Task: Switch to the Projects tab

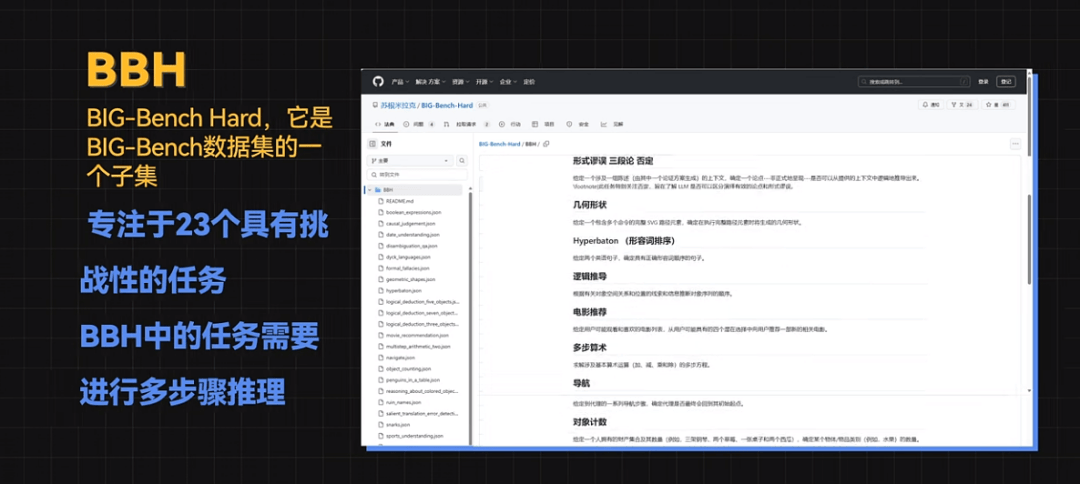Action: pos(543,125)
